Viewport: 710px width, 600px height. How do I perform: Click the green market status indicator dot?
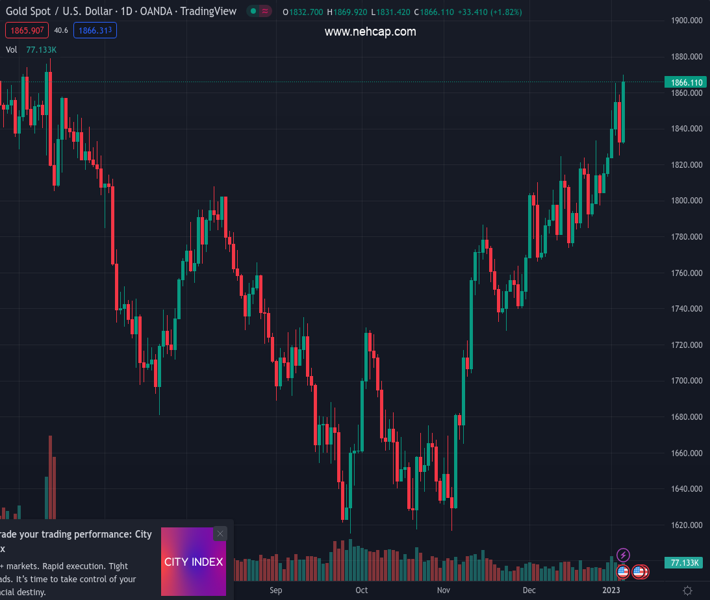click(x=254, y=12)
